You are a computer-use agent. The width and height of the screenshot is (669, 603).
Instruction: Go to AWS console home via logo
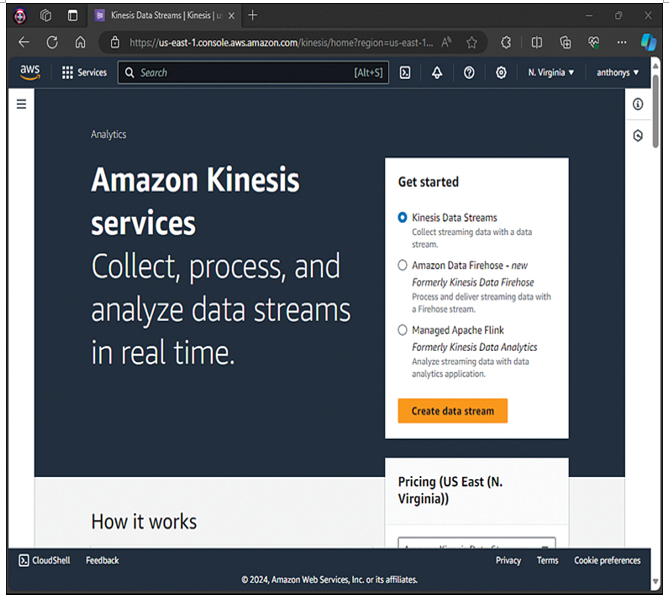click(30, 72)
